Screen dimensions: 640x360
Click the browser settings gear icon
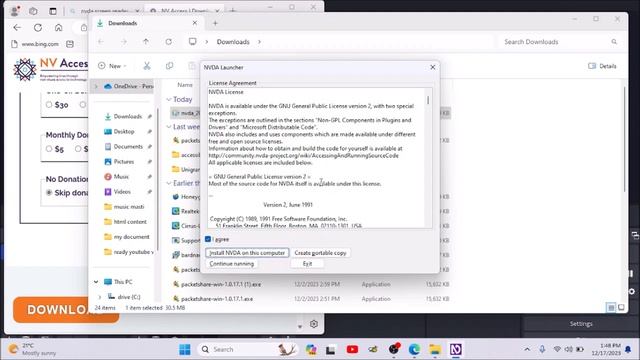313,324
